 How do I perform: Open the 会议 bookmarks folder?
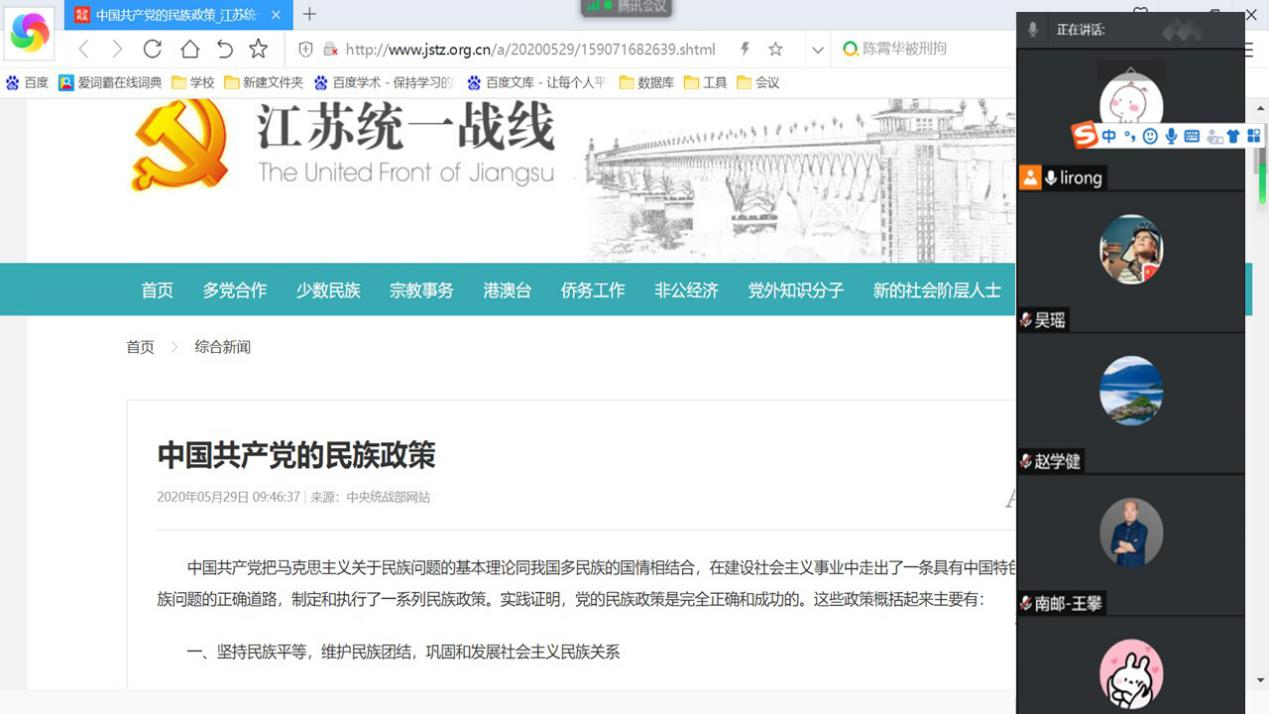tap(758, 83)
